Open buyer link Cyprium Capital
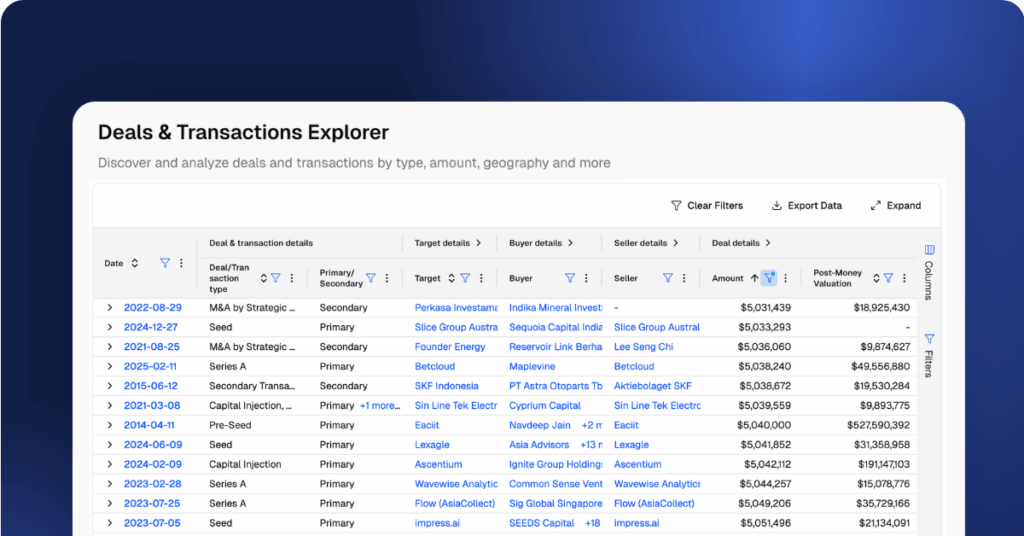This screenshot has height=536, width=1024. pyautogui.click(x=545, y=405)
